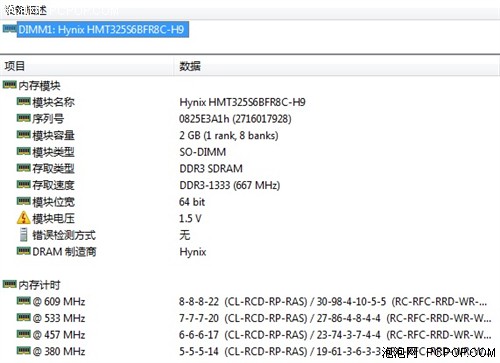This screenshot has height=363, width=500.
Task: Click the DDR3 SDRAM value
Action: pyautogui.click(x=211, y=169)
